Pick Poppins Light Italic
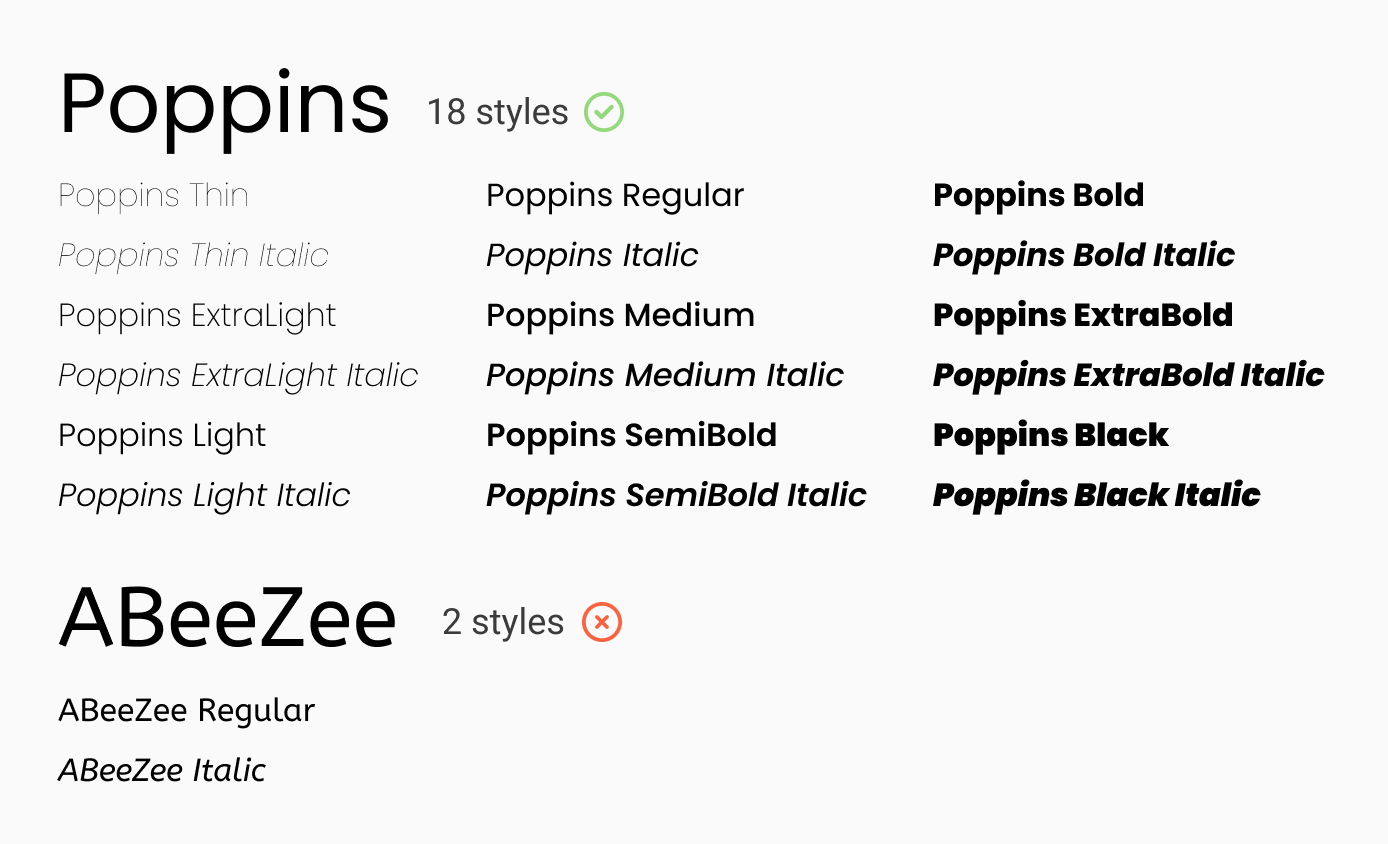 [205, 496]
